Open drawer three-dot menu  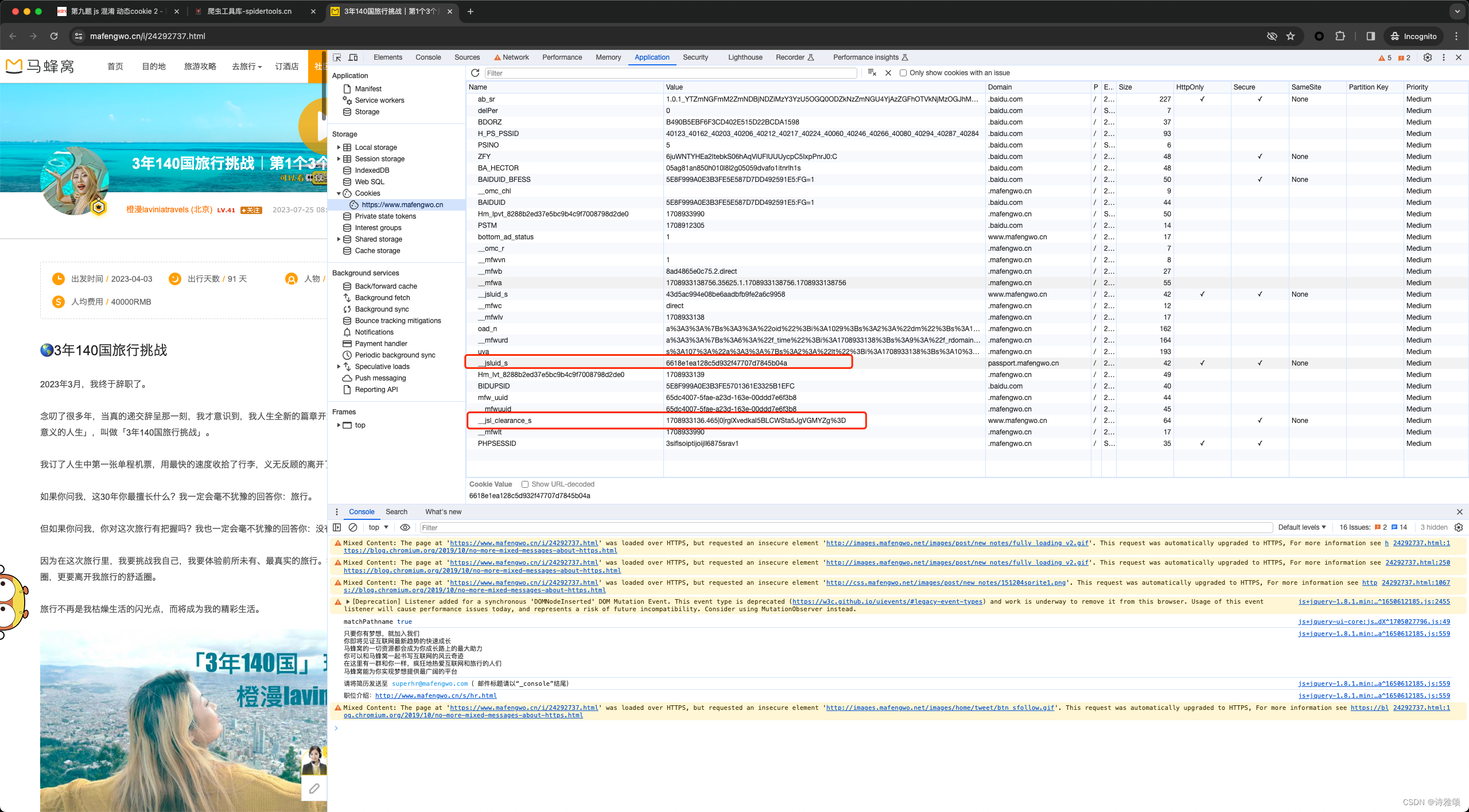coord(337,512)
